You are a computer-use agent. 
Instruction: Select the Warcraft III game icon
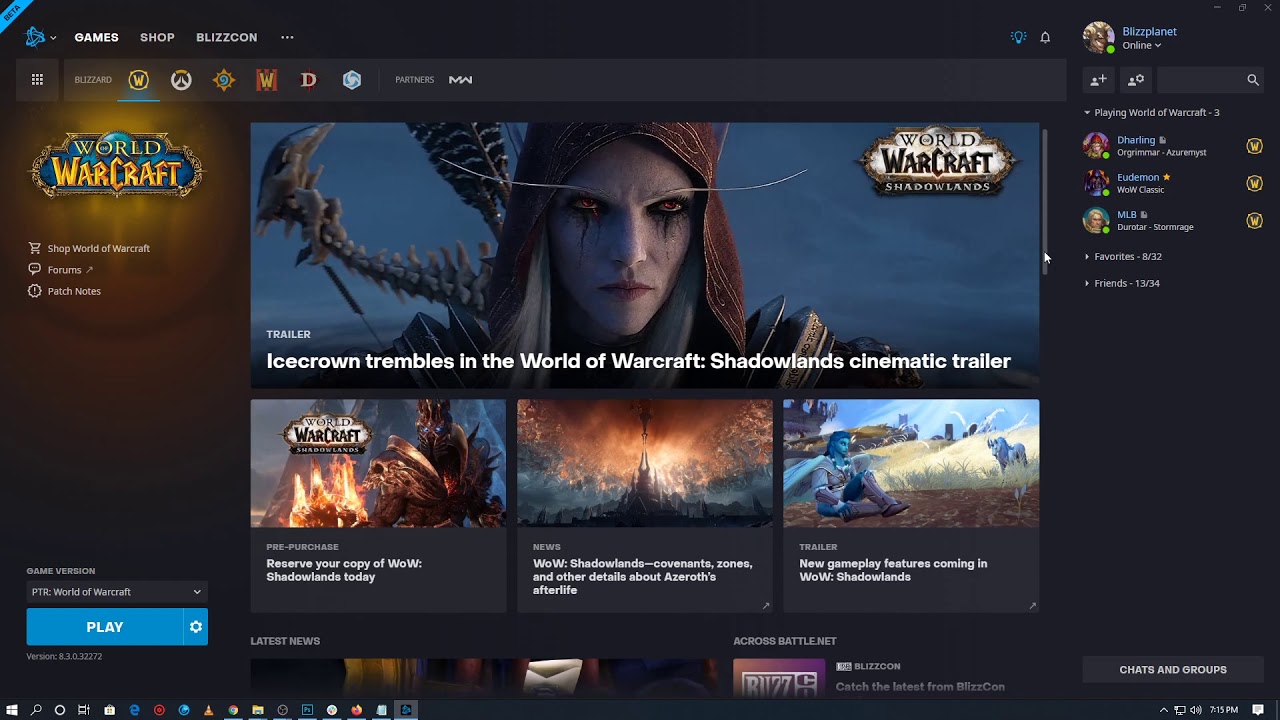tap(266, 80)
